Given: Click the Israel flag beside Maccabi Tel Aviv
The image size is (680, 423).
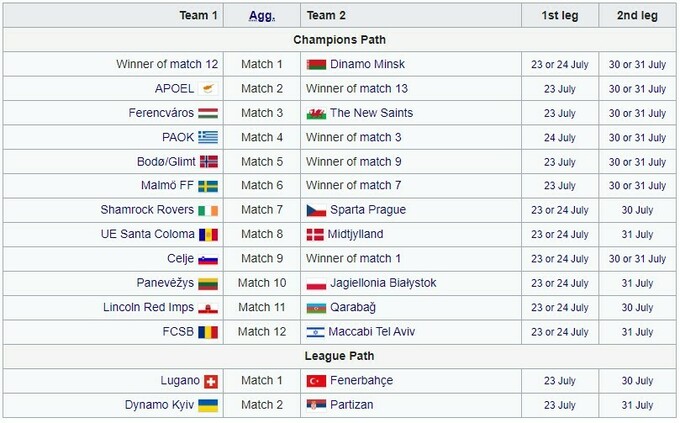Looking at the screenshot, I should (316, 331).
